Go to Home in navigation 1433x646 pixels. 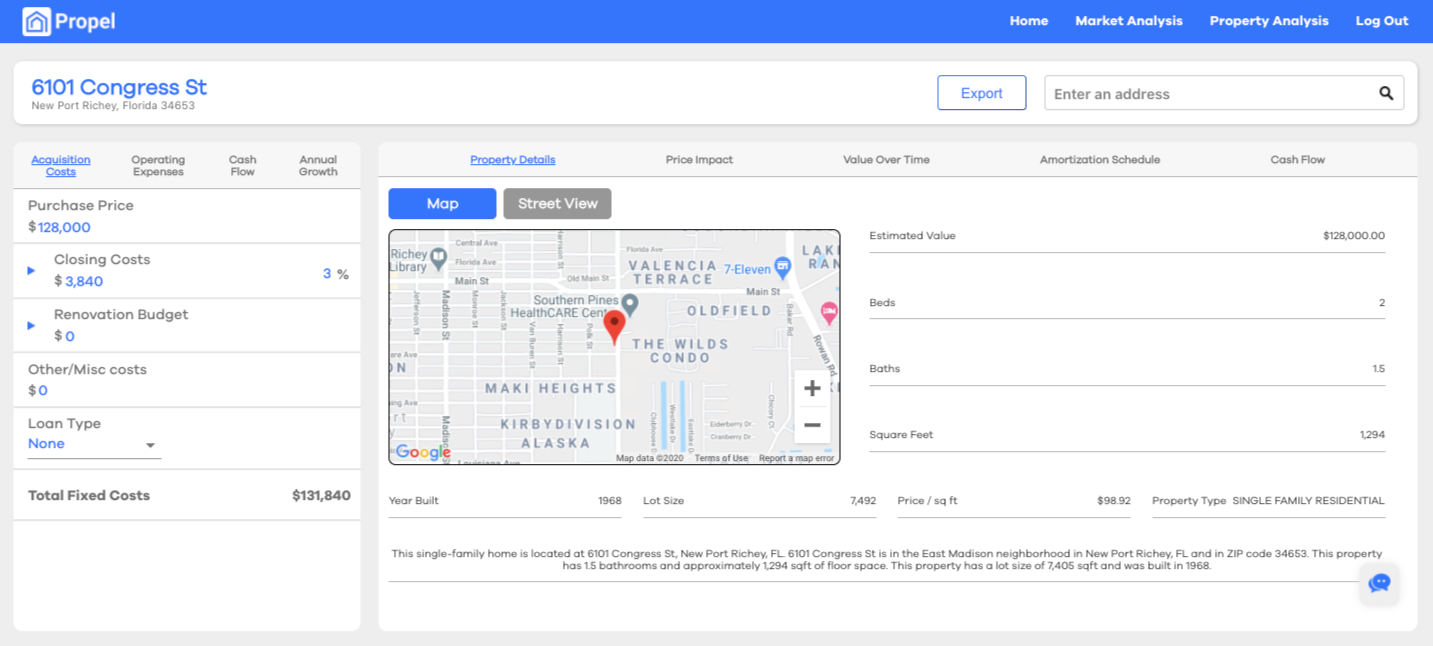coord(1029,21)
